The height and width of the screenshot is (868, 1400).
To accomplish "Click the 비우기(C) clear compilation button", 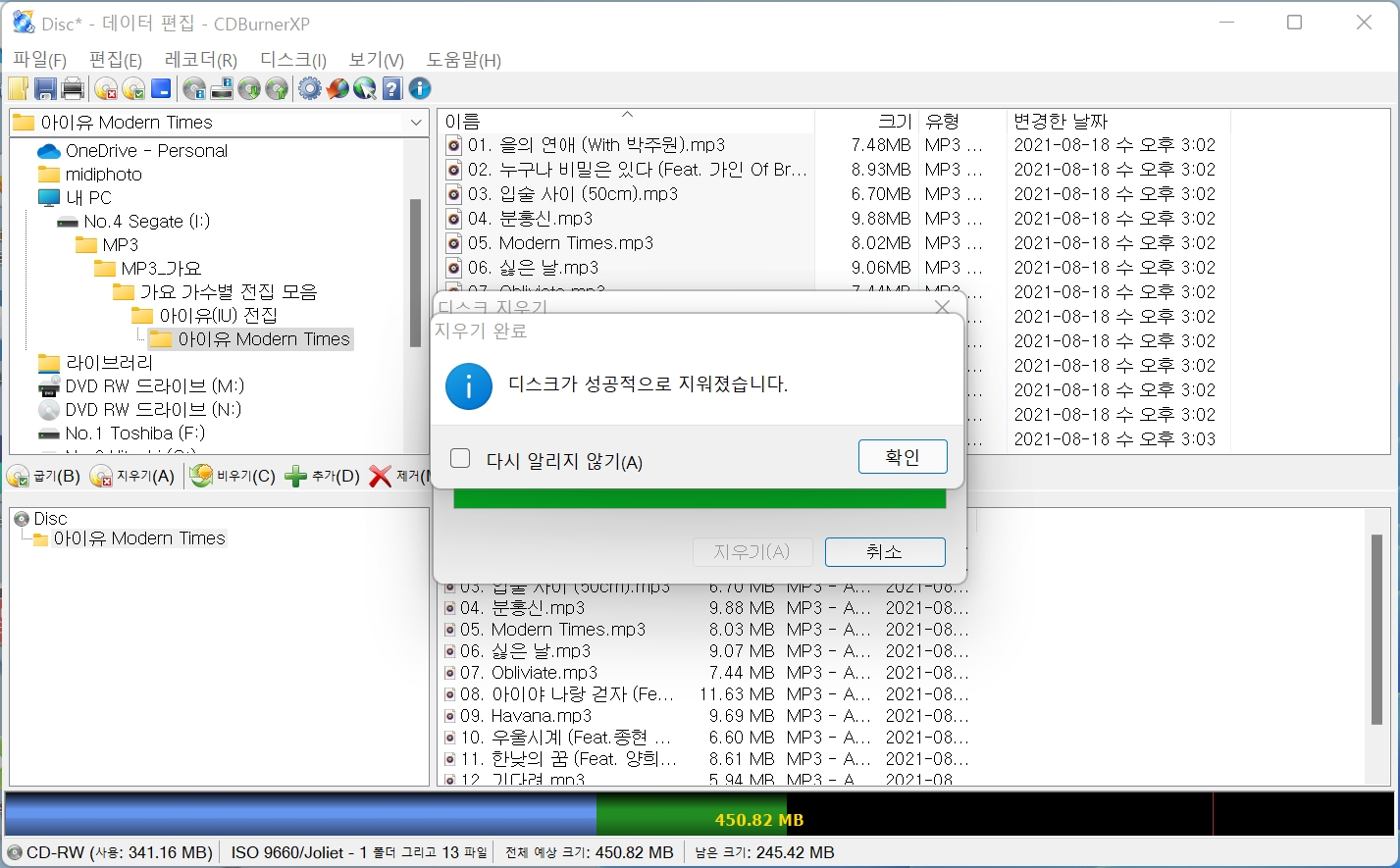I will 233,477.
